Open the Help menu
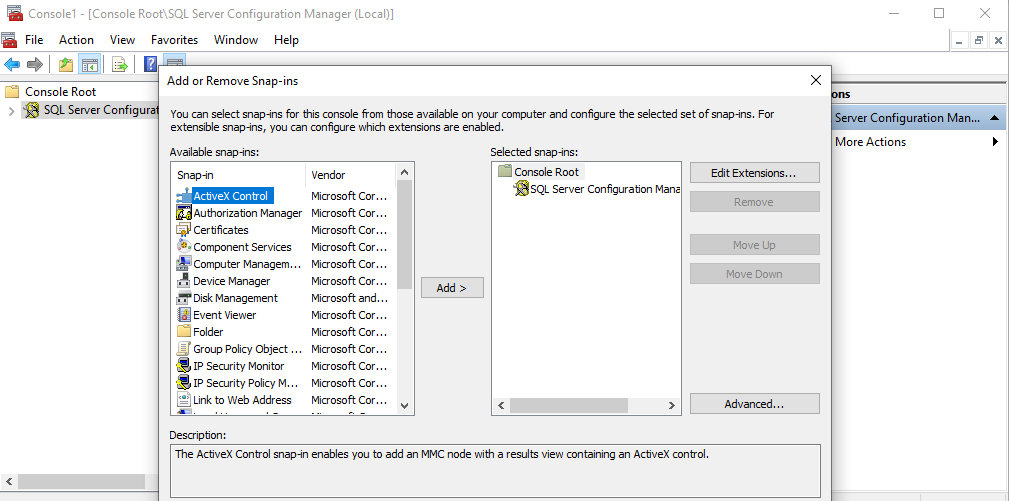The width and height of the screenshot is (1009, 501). click(x=286, y=40)
